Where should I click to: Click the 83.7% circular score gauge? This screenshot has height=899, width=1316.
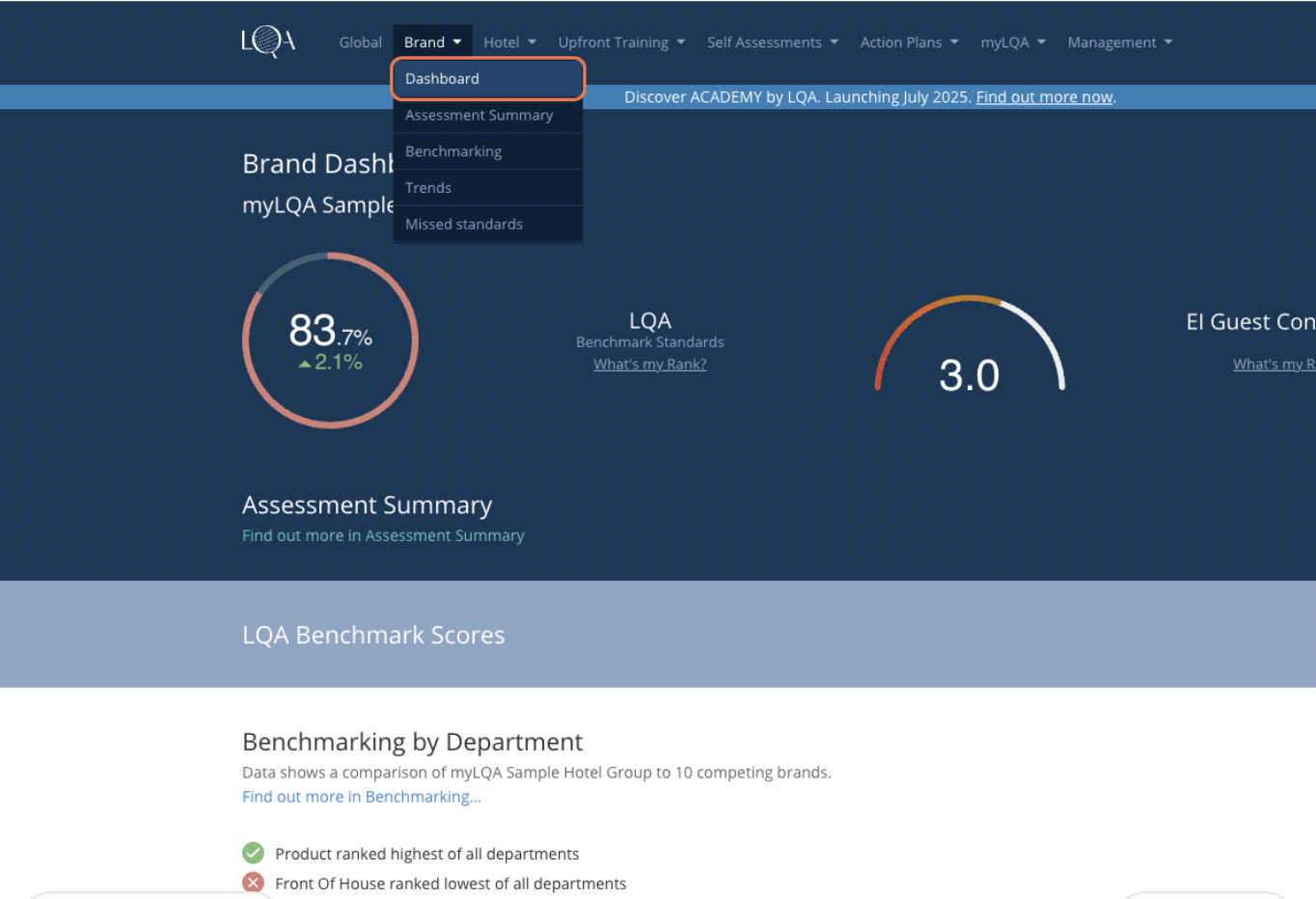[330, 341]
